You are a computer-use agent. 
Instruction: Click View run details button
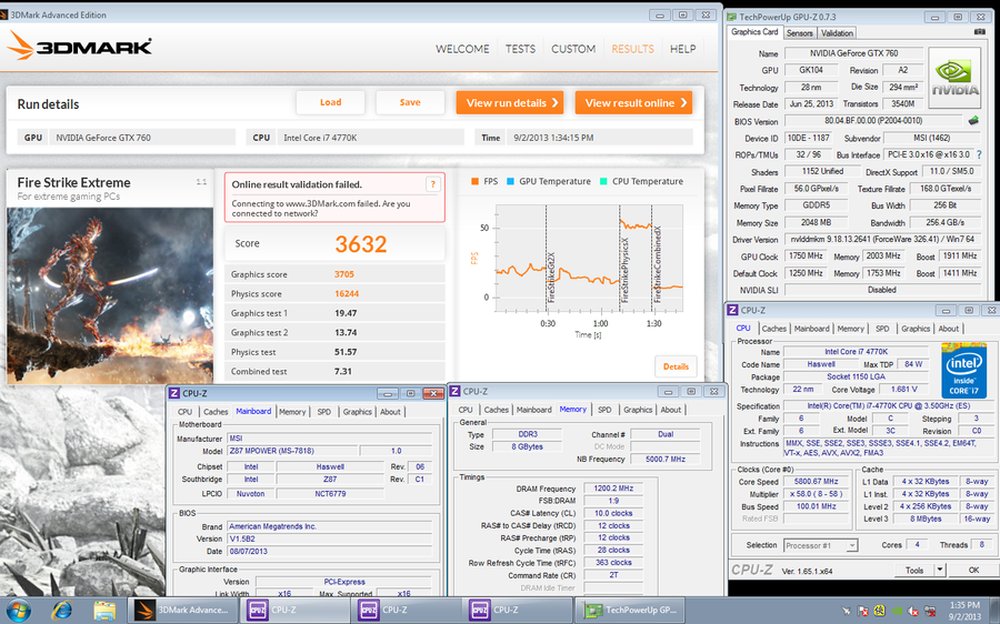click(510, 103)
